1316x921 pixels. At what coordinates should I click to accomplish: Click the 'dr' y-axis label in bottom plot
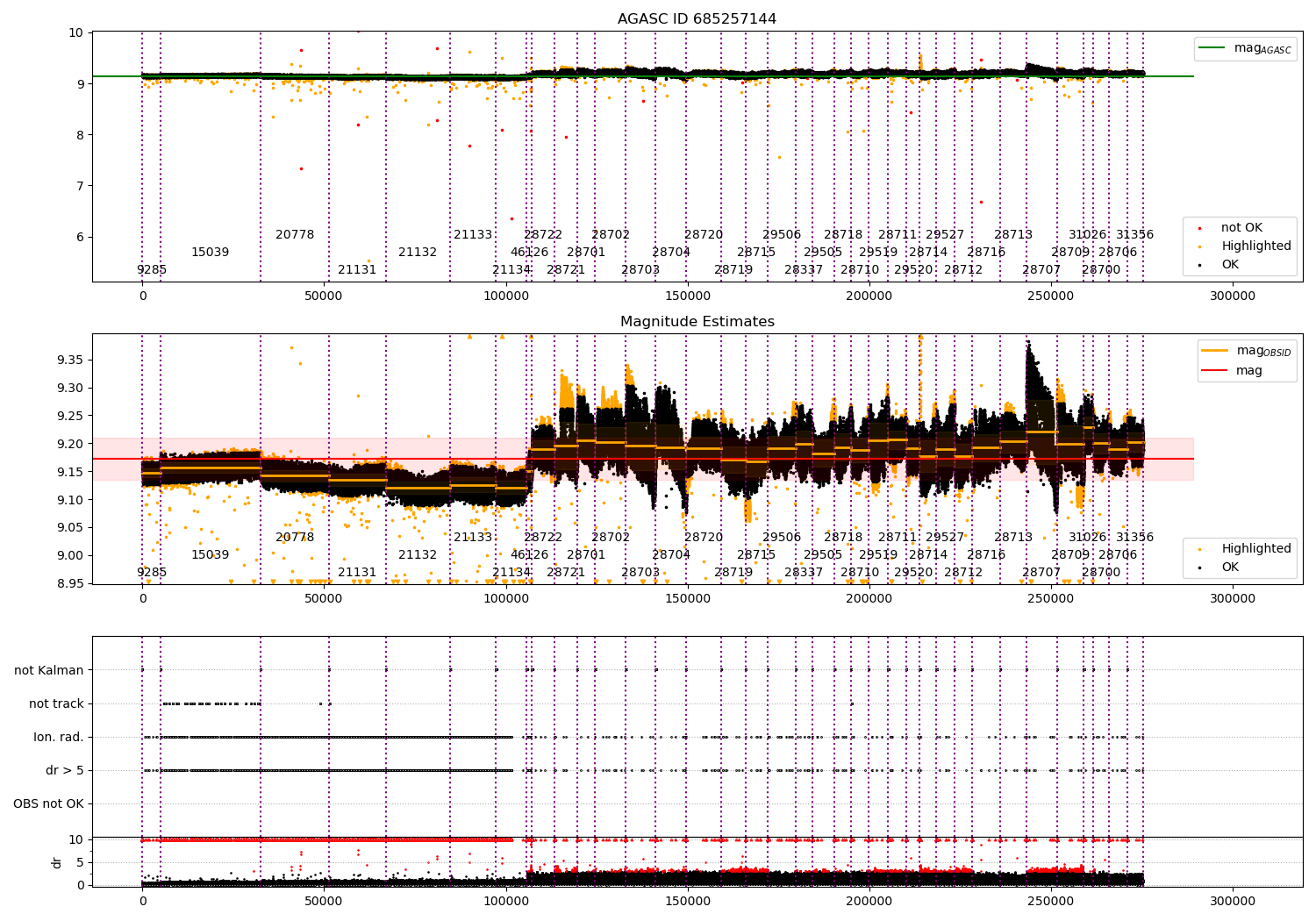click(x=57, y=863)
